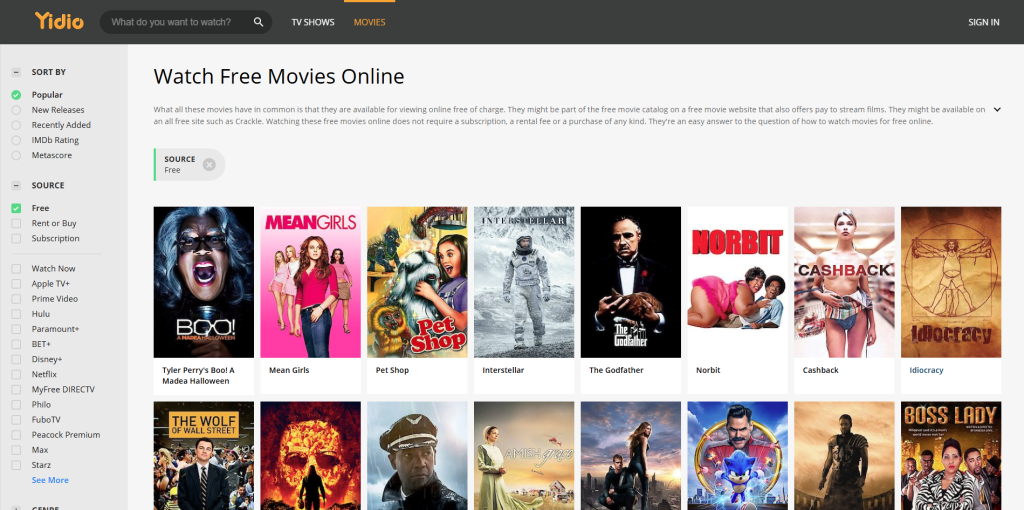Click the Sign In link

pyautogui.click(x=983, y=22)
